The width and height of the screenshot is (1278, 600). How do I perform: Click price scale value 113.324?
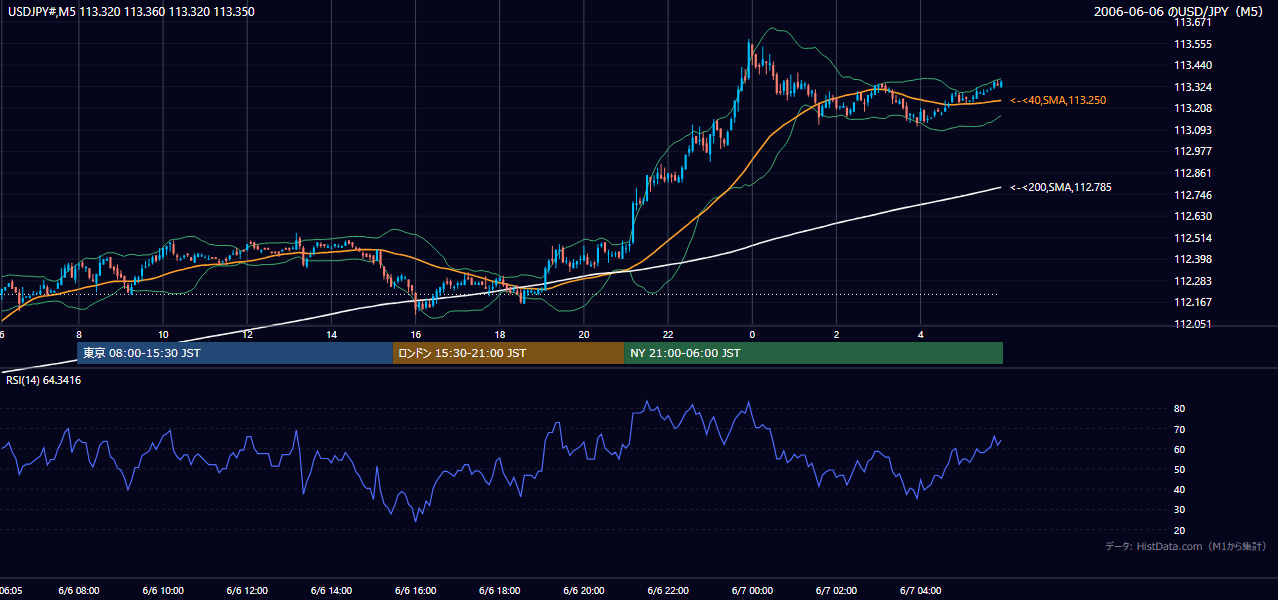[1192, 87]
